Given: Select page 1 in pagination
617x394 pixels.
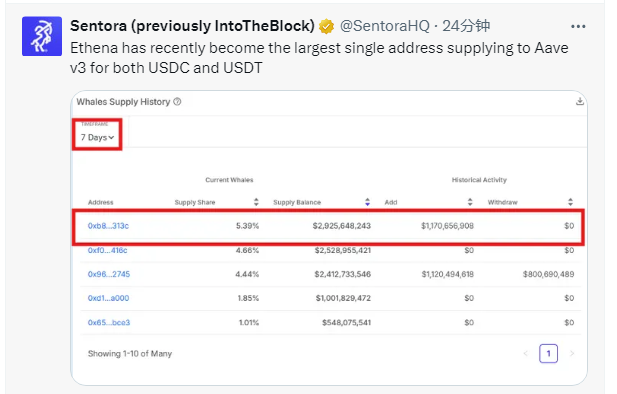Looking at the screenshot, I should (x=548, y=353).
